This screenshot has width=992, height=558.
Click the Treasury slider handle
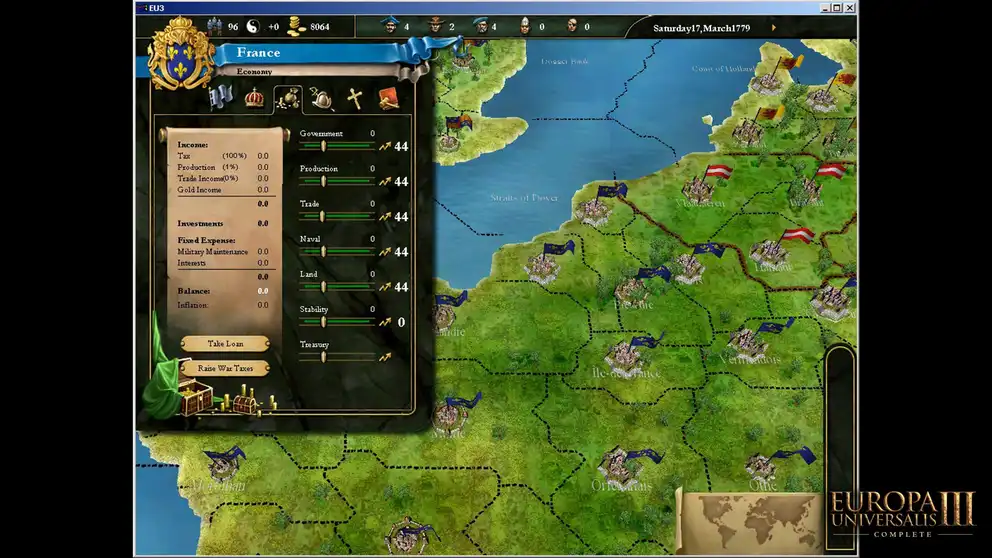point(322,357)
